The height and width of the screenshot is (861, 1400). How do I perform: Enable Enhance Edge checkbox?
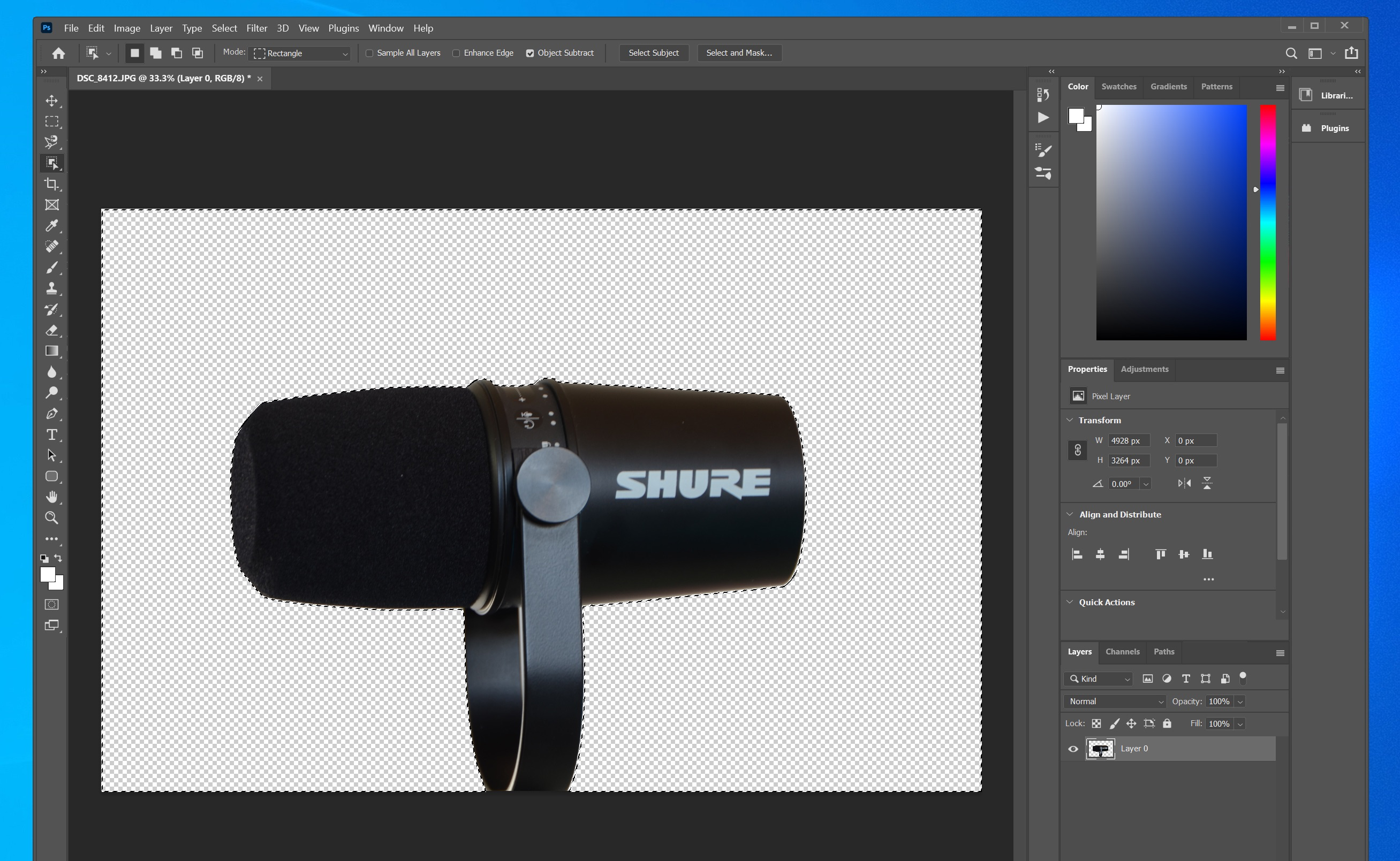pos(456,53)
